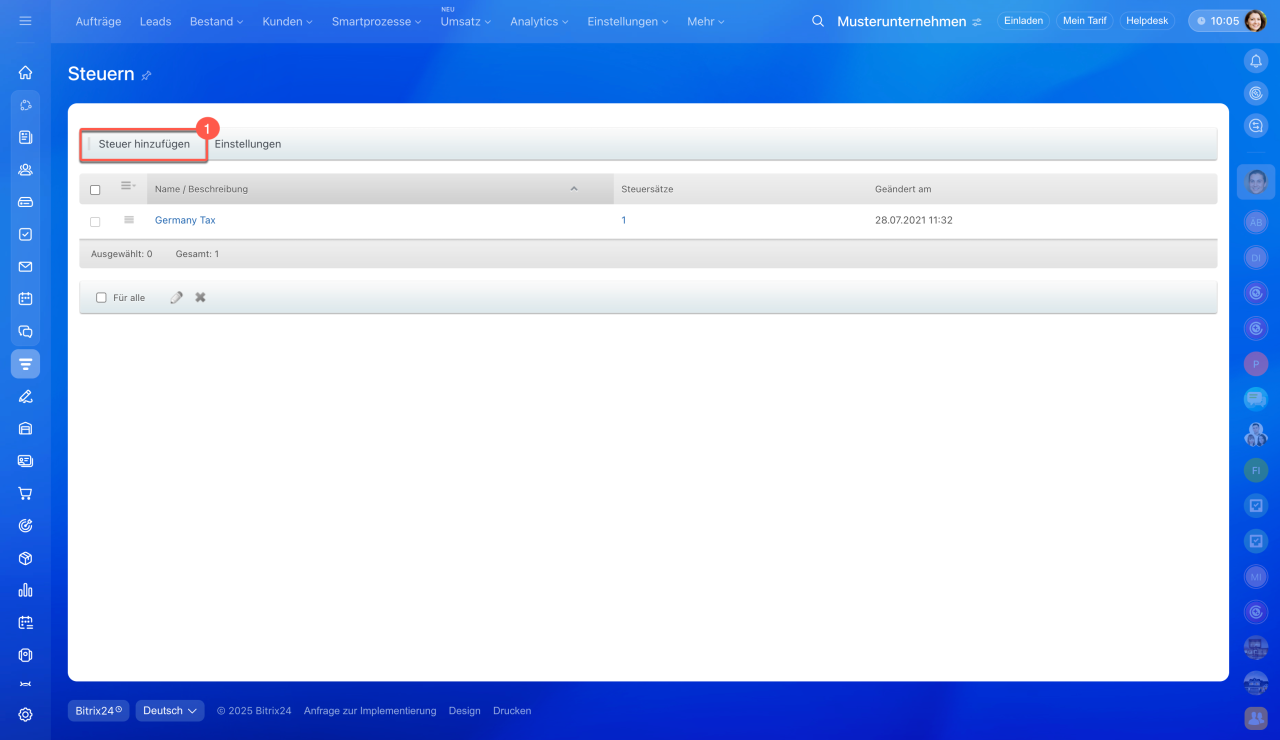
Task: Click the date '28.07.2021 11:32' cell
Action: [914, 220]
